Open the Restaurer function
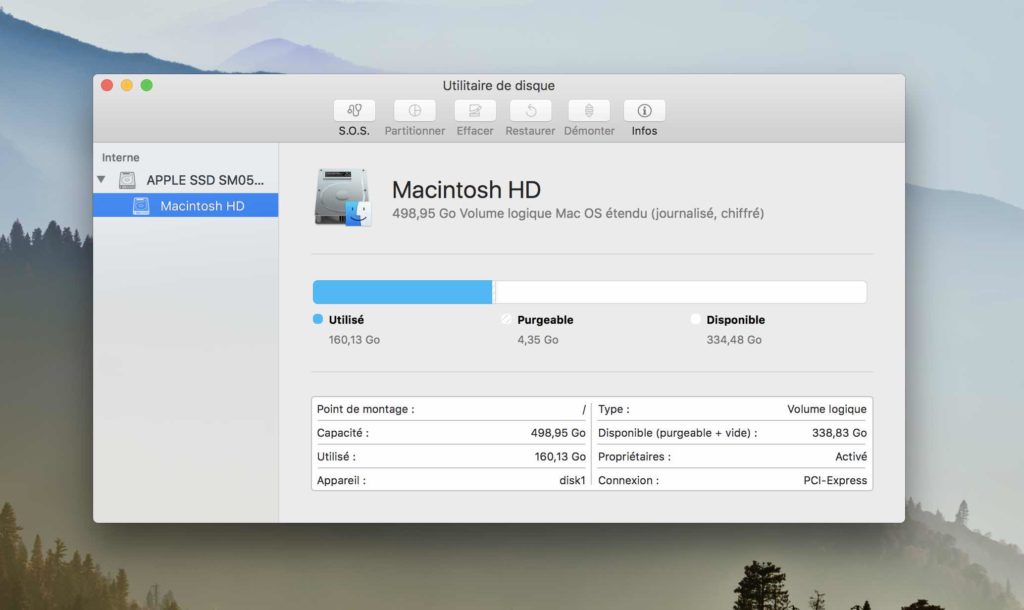This screenshot has width=1024, height=610. tap(529, 113)
